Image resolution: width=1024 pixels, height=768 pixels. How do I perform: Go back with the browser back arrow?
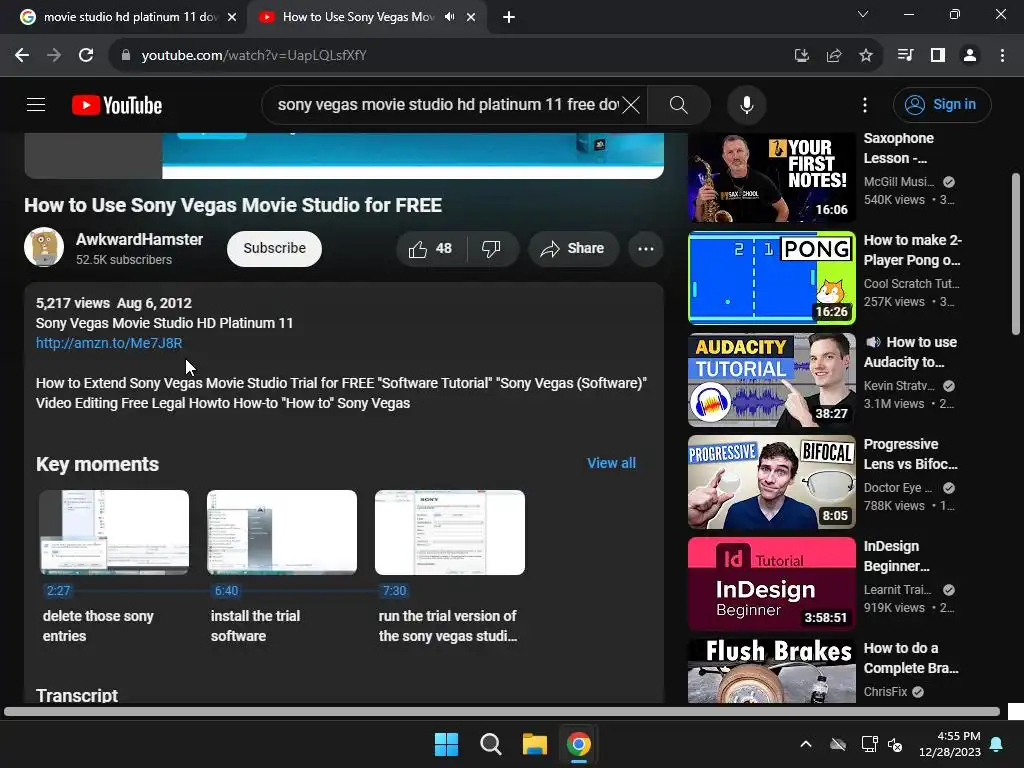22,55
